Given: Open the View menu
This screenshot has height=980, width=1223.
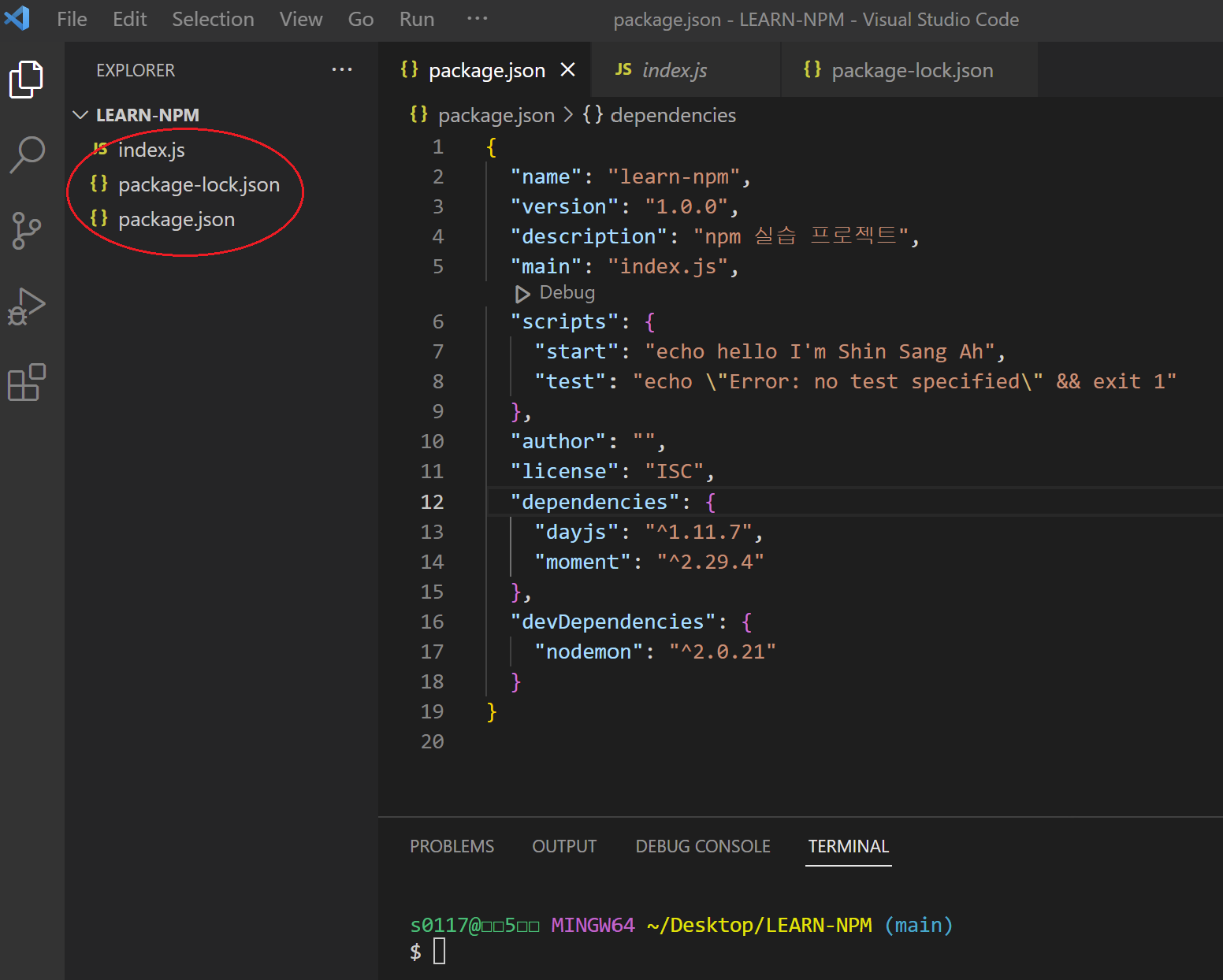Looking at the screenshot, I should pyautogui.click(x=301, y=19).
